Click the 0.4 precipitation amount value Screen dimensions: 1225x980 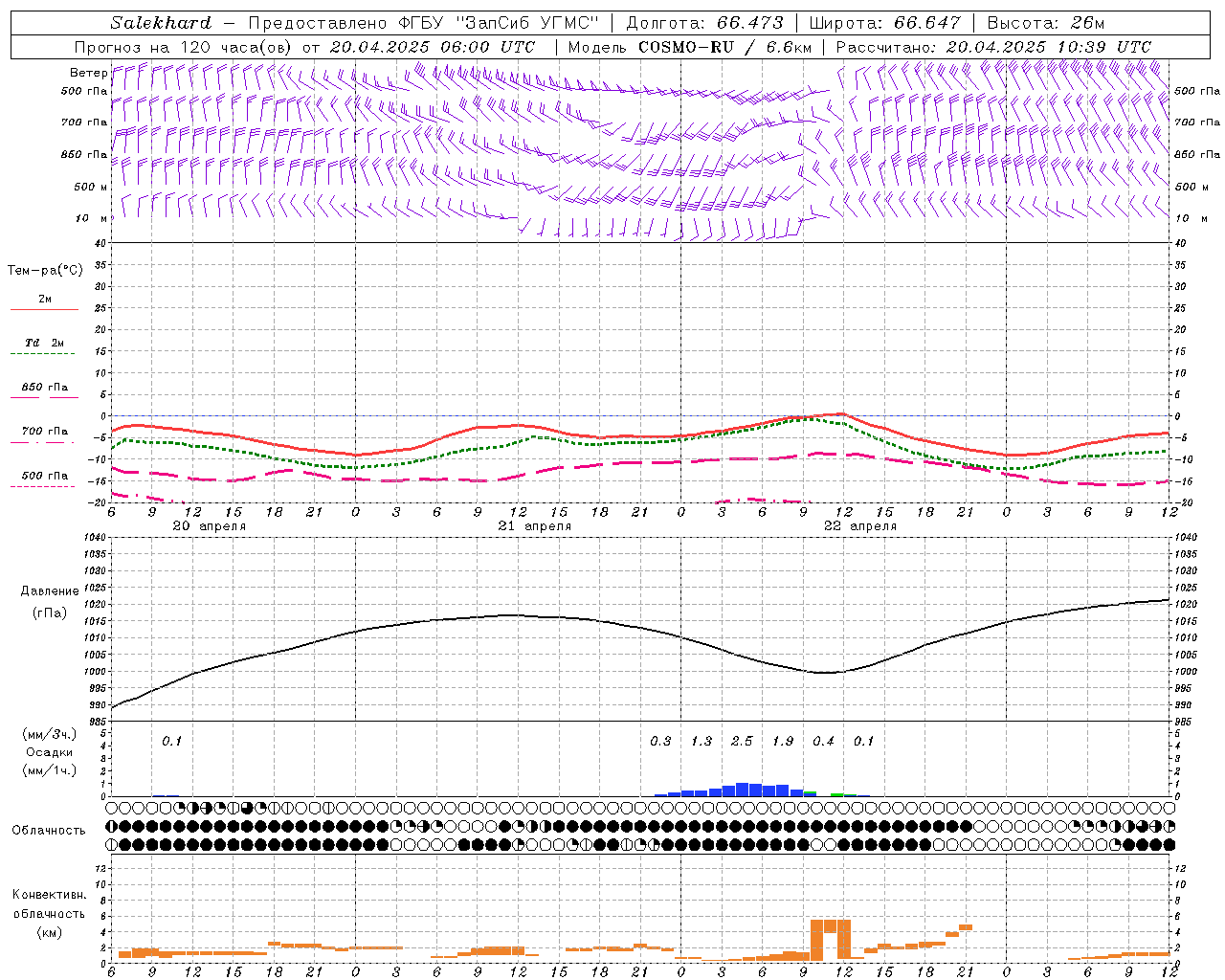point(823,742)
